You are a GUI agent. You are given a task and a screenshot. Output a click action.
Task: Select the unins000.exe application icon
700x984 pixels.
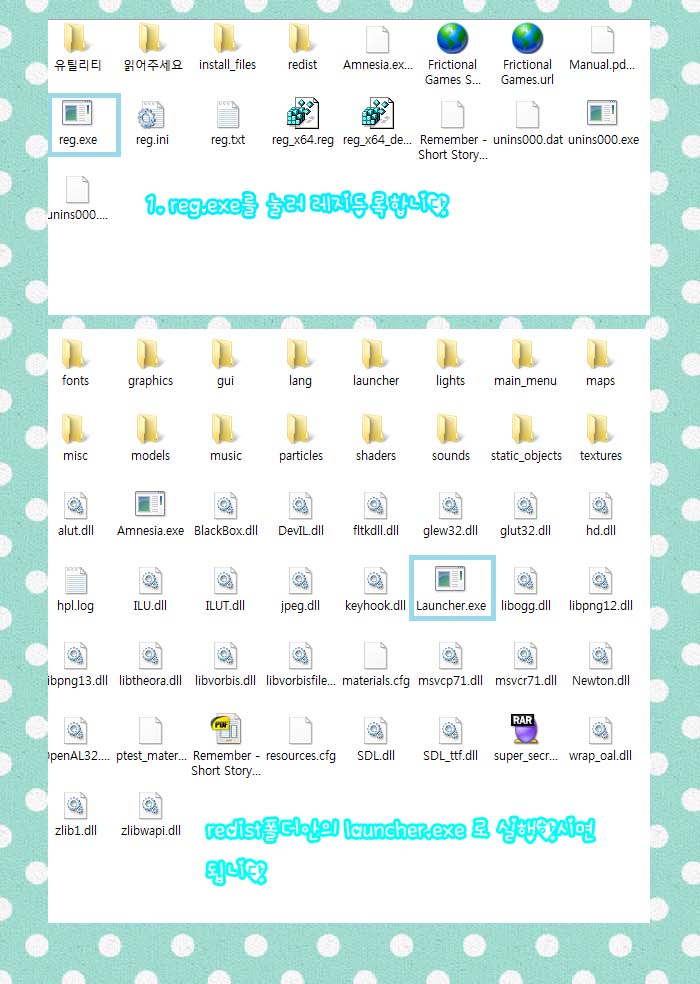(602, 114)
